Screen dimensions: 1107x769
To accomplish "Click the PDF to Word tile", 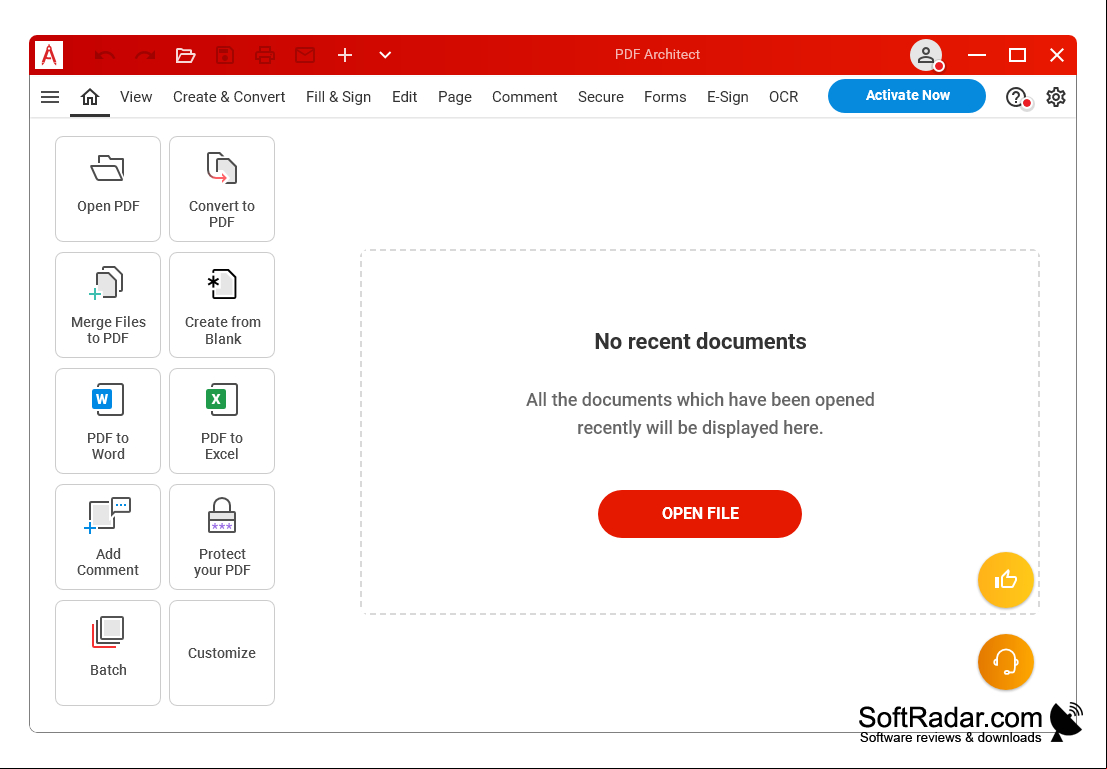I will 108,421.
